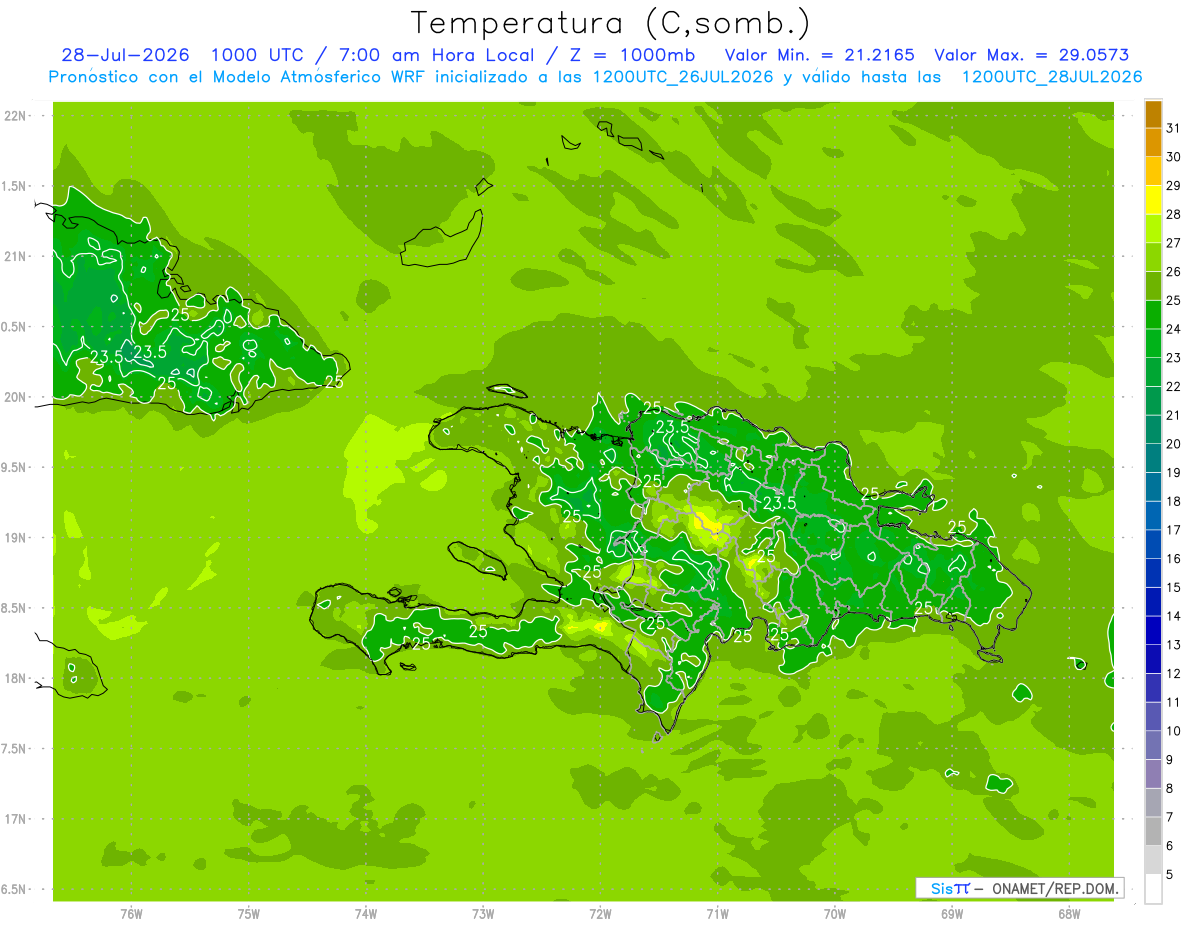Viewport: 1200px width, 927px height.
Task: Click the "Temperatura (C,somb.)" map title
Action: [x=611, y=23]
